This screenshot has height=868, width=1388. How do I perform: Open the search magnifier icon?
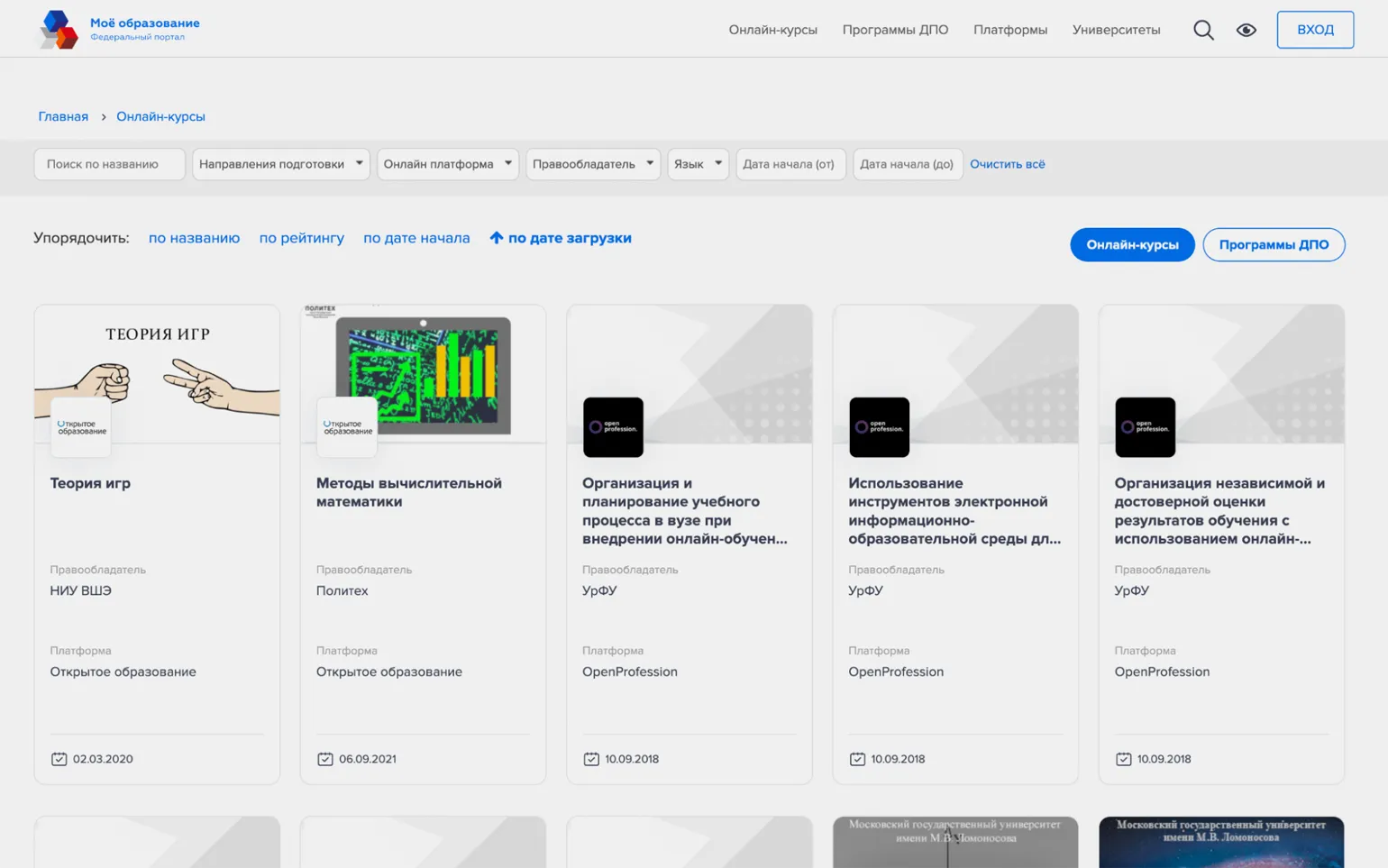tap(1203, 30)
